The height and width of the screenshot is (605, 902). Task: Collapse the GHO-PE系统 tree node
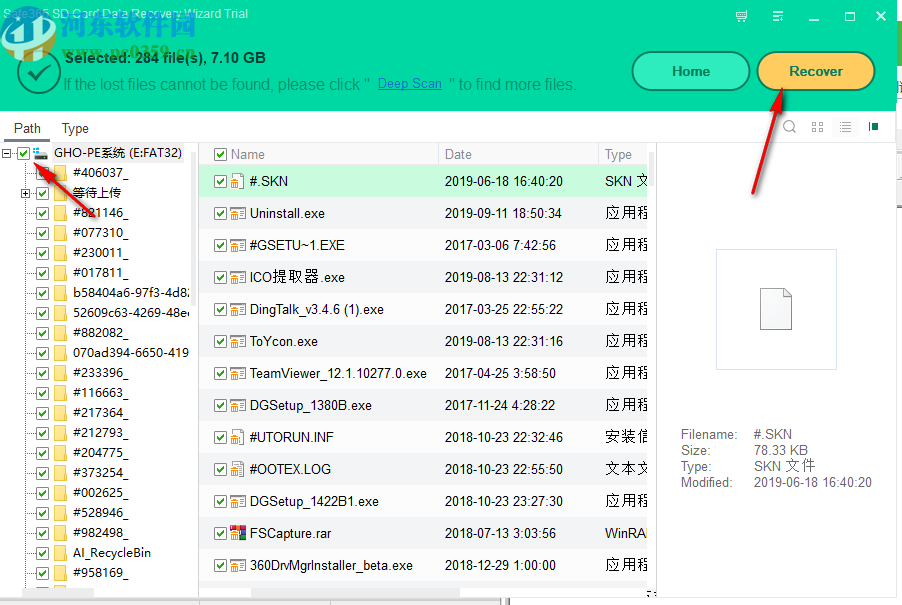pos(8,153)
